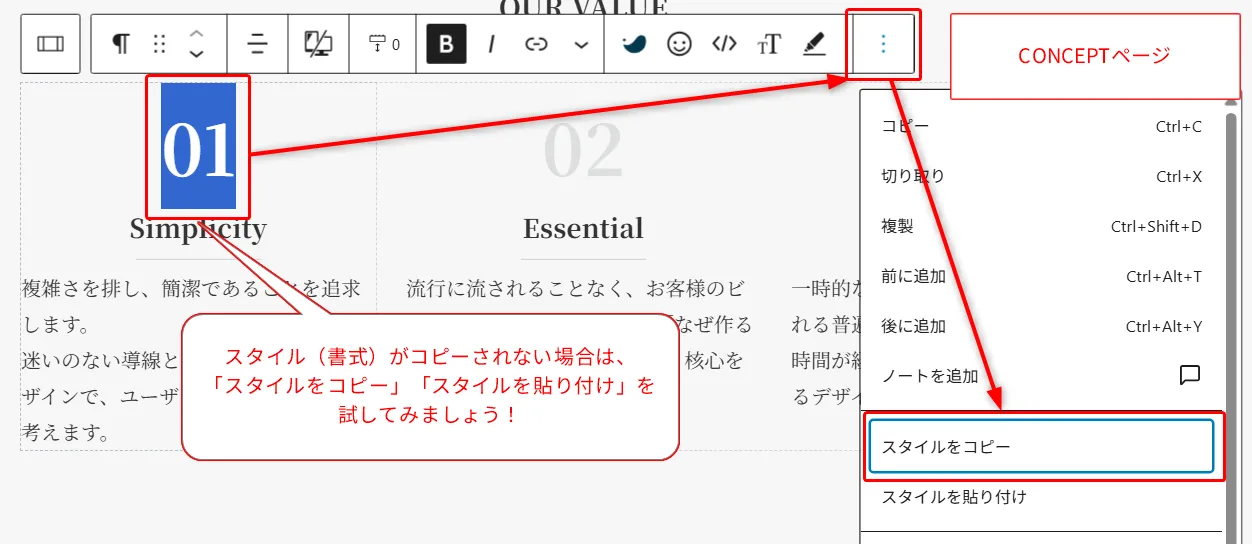Image resolution: width=1252 pixels, height=544 pixels.
Task: Choose 複製 from the block menu
Action: click(1041, 226)
